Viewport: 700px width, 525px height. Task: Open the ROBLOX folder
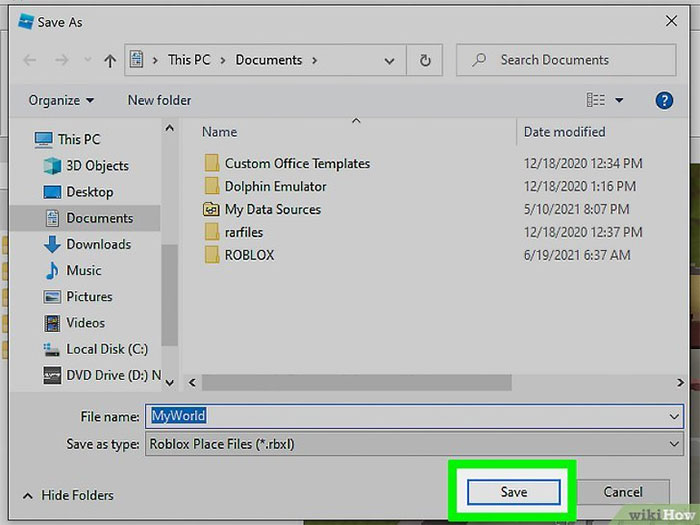249,255
